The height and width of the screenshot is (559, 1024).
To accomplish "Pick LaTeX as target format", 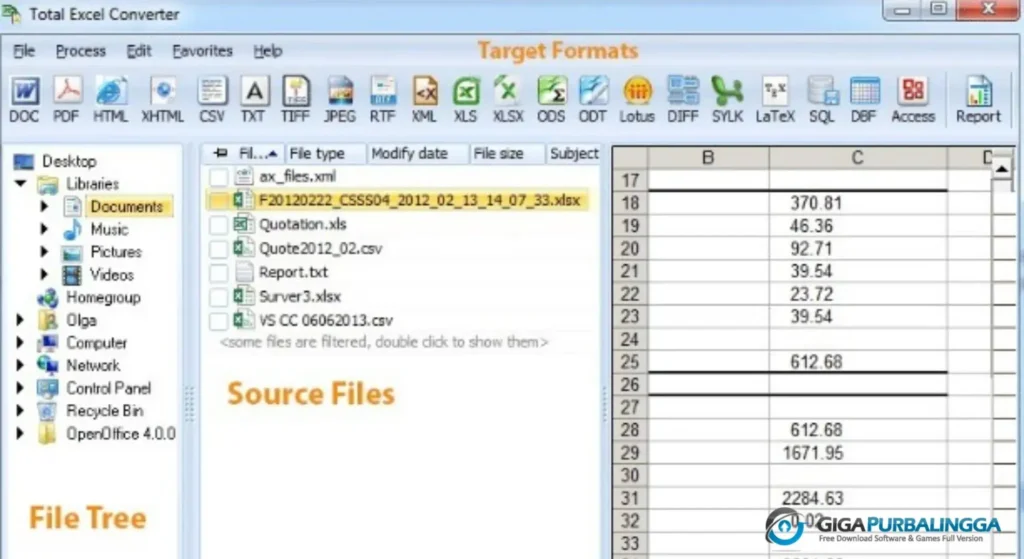I will click(x=775, y=99).
